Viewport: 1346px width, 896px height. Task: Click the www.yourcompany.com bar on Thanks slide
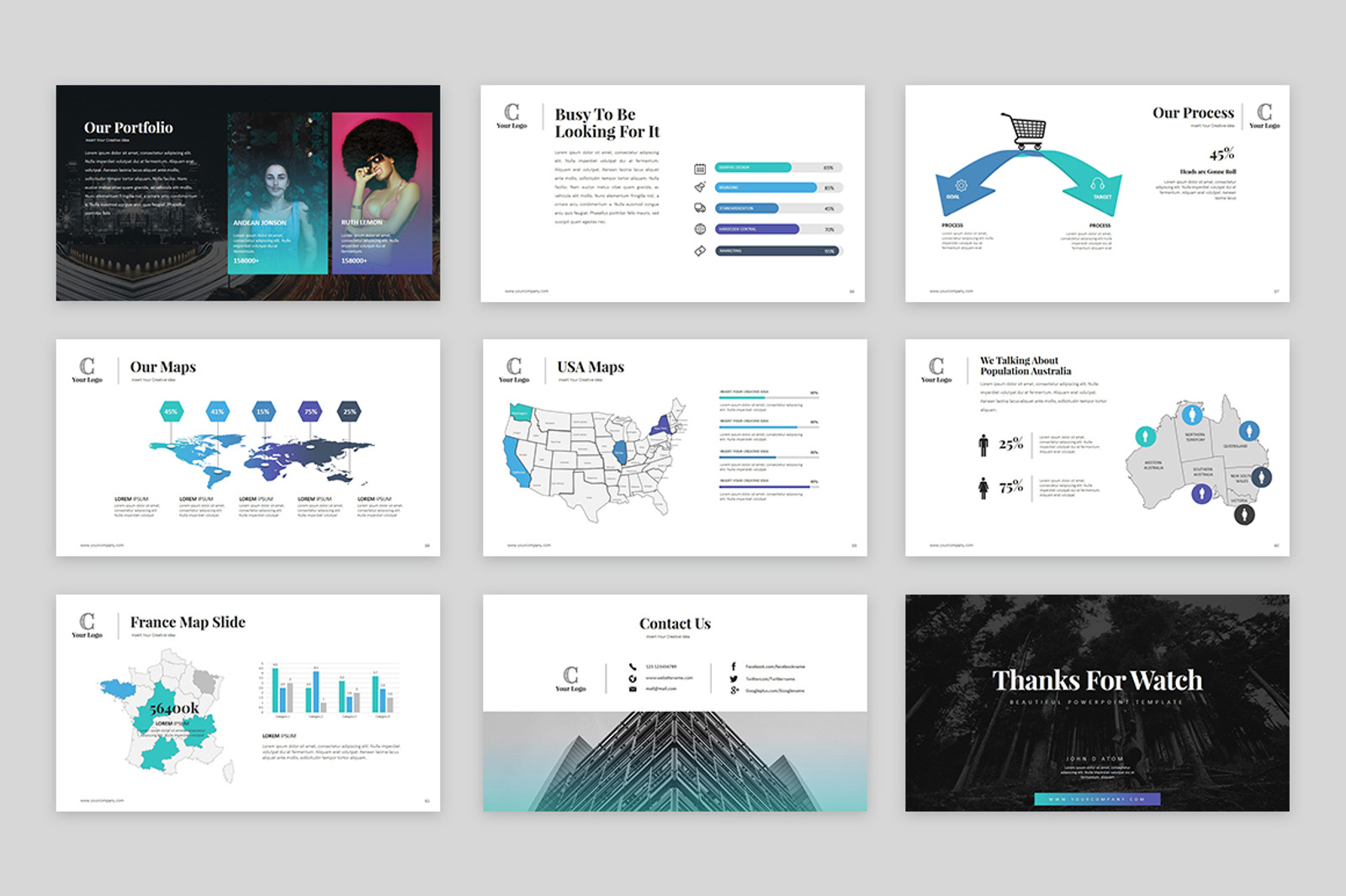pos(1097,799)
